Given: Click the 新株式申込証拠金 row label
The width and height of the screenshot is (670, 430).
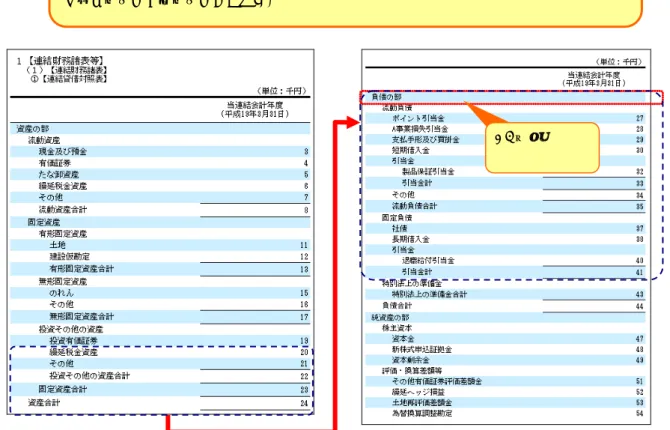Looking at the screenshot, I should pyautogui.click(x=422, y=349).
